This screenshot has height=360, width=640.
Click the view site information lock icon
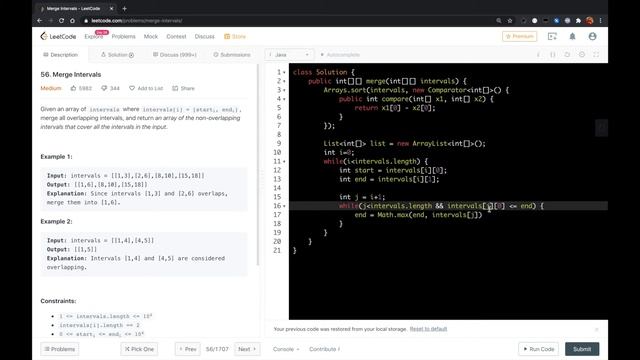tap(86, 20)
